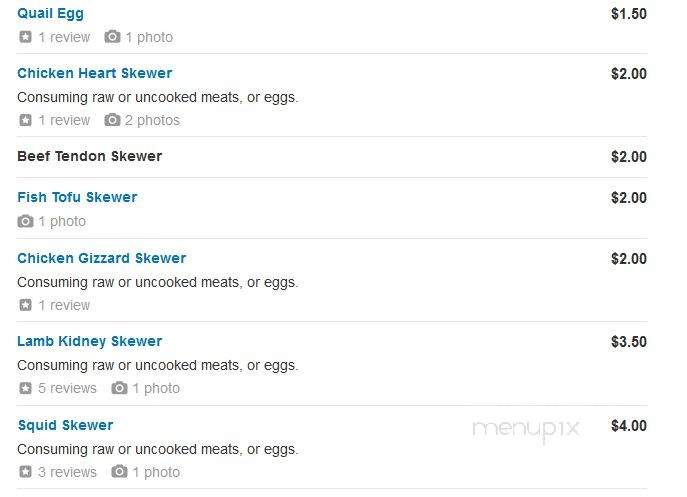Open the Lamb Kidney Skewer link
The height and width of the screenshot is (497, 687).
click(x=90, y=341)
